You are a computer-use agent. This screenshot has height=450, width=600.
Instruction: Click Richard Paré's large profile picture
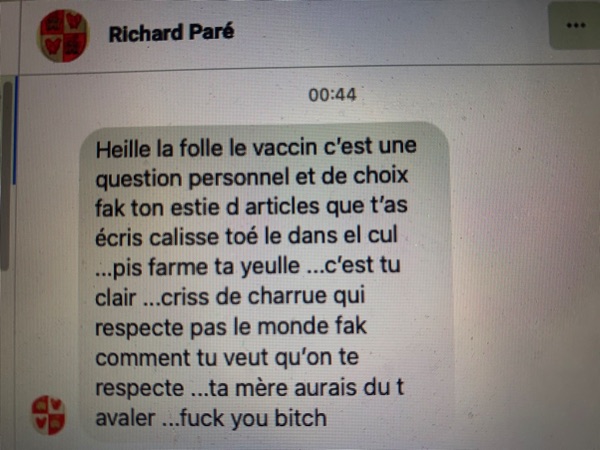click(x=63, y=36)
